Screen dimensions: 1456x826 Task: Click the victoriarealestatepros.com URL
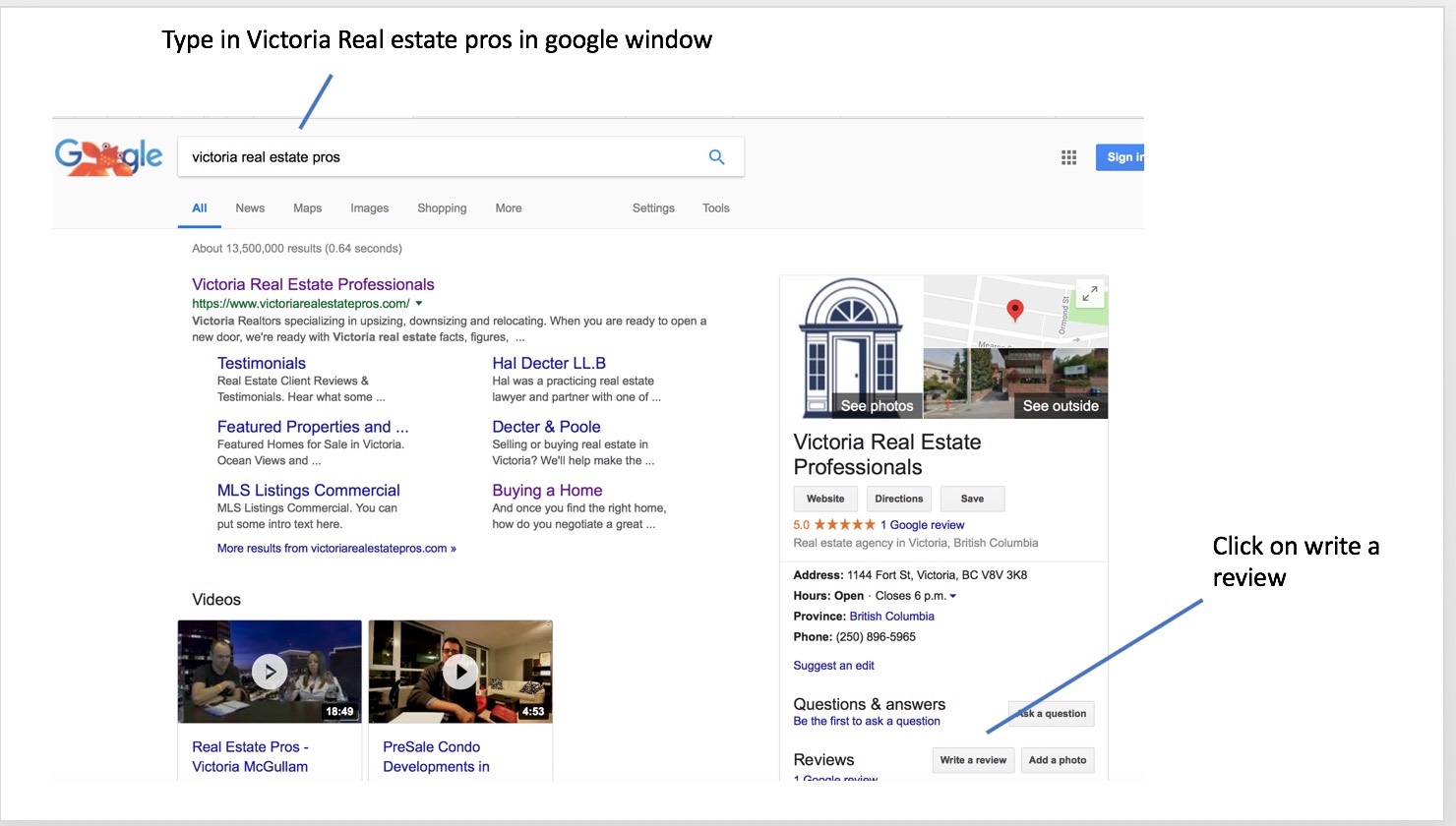[301, 304]
